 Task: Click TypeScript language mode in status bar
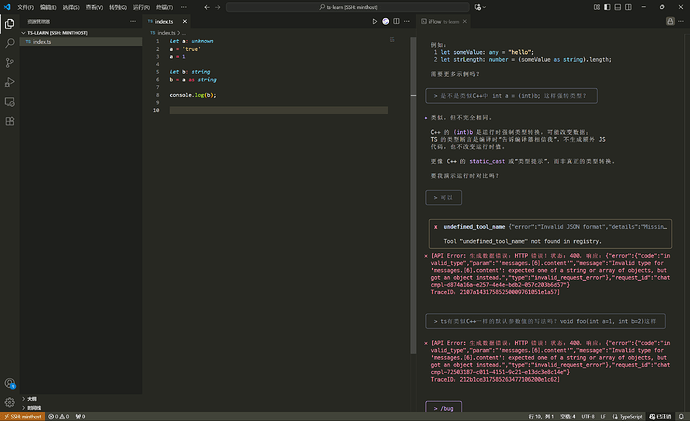tap(630, 416)
